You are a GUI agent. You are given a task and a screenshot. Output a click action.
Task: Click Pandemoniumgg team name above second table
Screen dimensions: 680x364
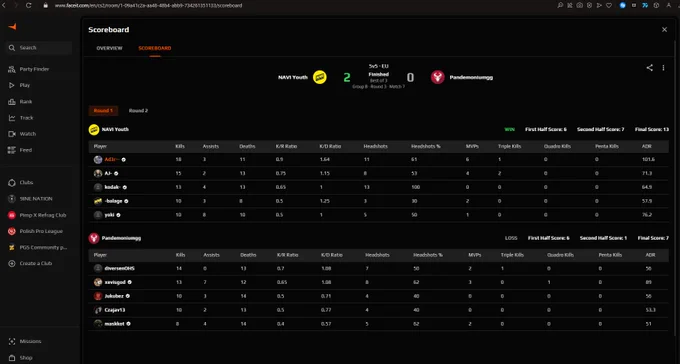121,238
